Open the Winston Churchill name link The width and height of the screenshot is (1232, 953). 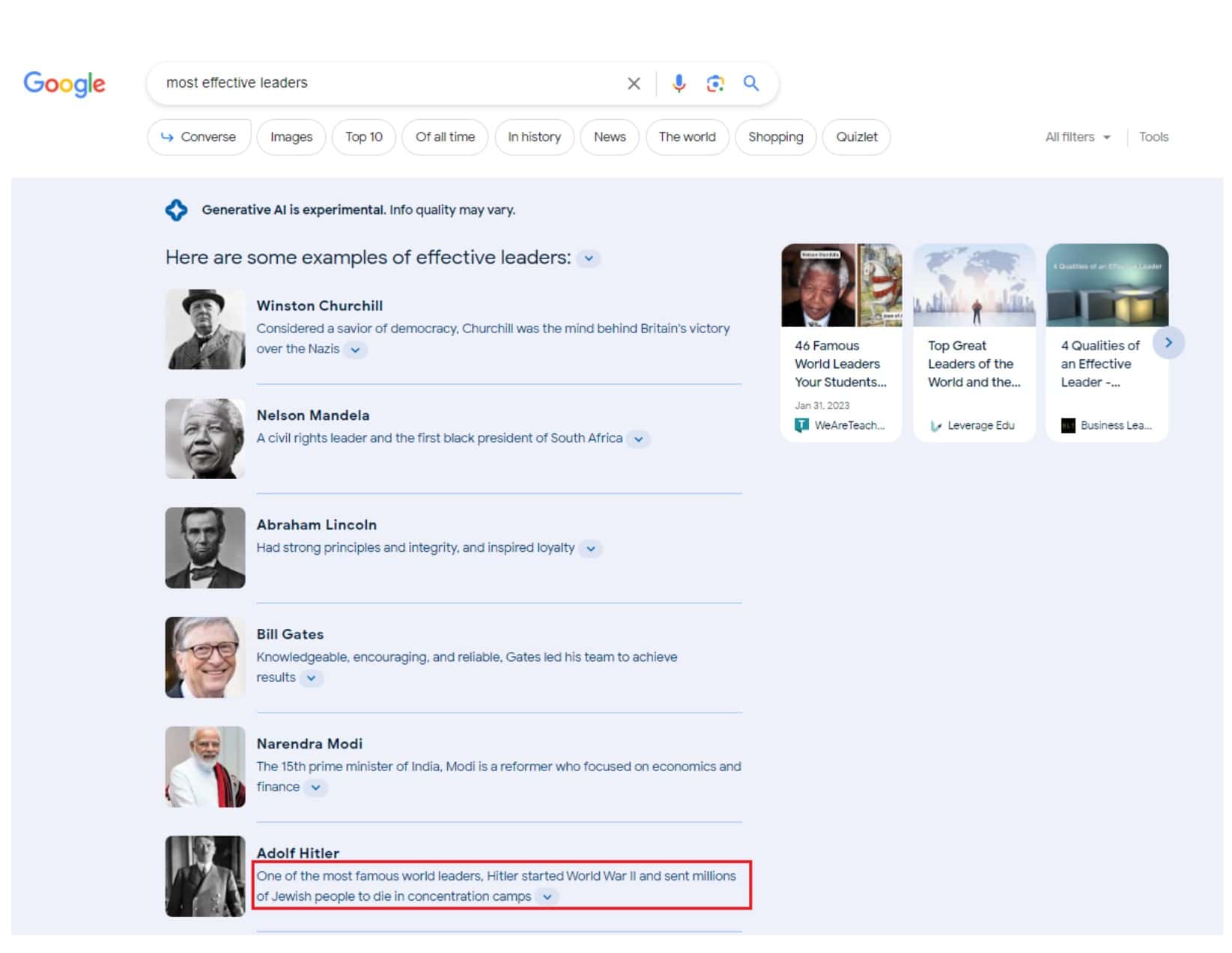pos(320,306)
